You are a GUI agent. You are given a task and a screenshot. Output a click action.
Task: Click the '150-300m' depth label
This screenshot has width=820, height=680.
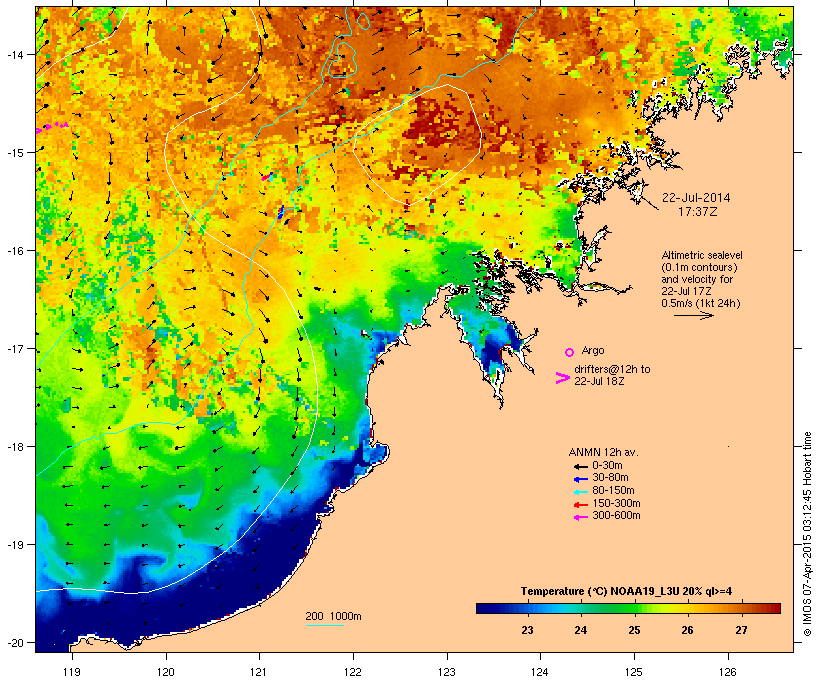click(x=617, y=504)
